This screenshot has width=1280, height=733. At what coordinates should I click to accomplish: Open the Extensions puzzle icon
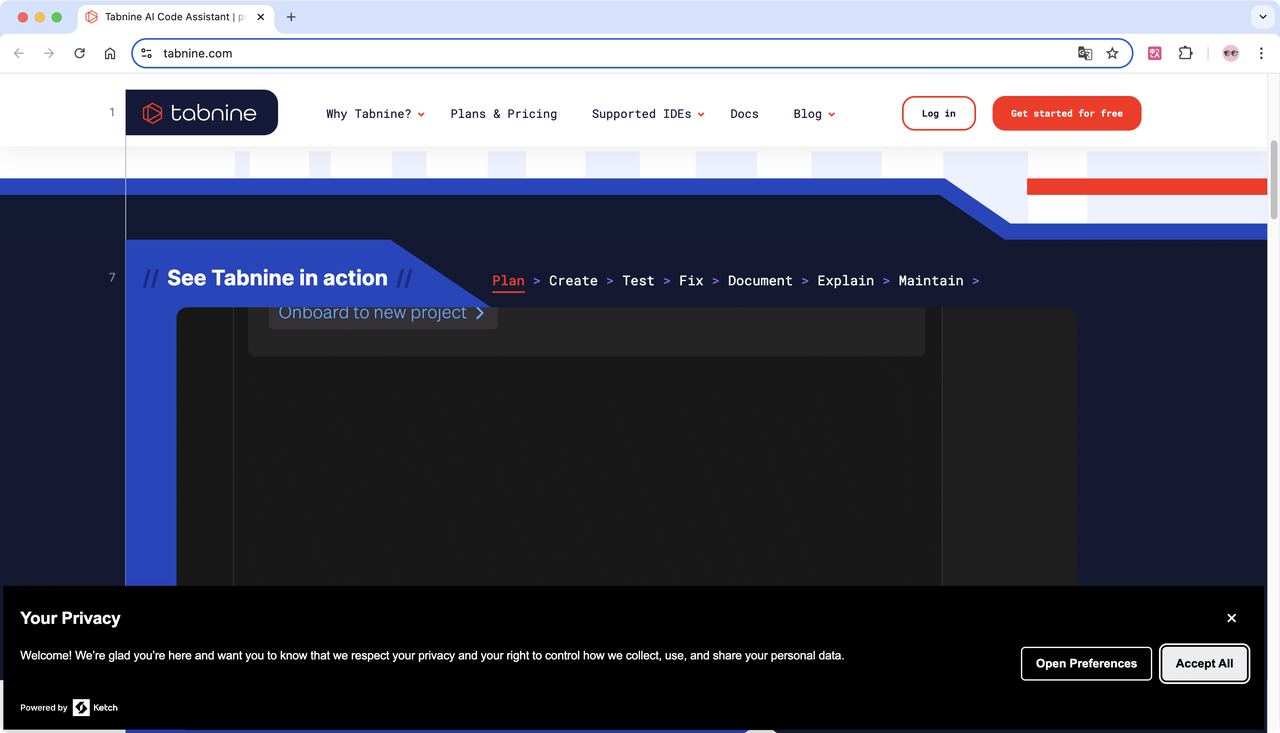[x=1186, y=53]
